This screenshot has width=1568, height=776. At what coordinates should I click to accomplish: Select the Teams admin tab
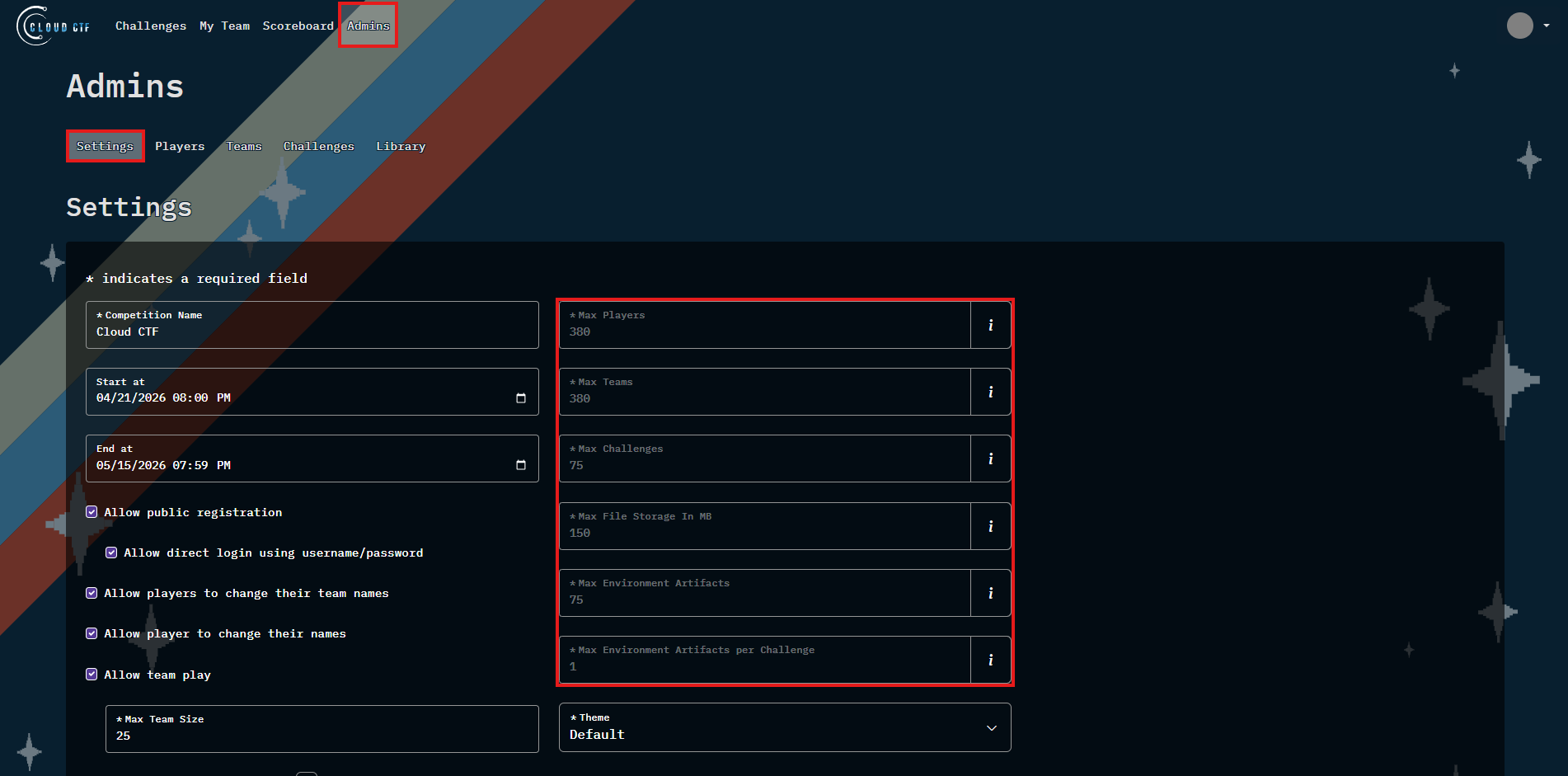click(244, 146)
